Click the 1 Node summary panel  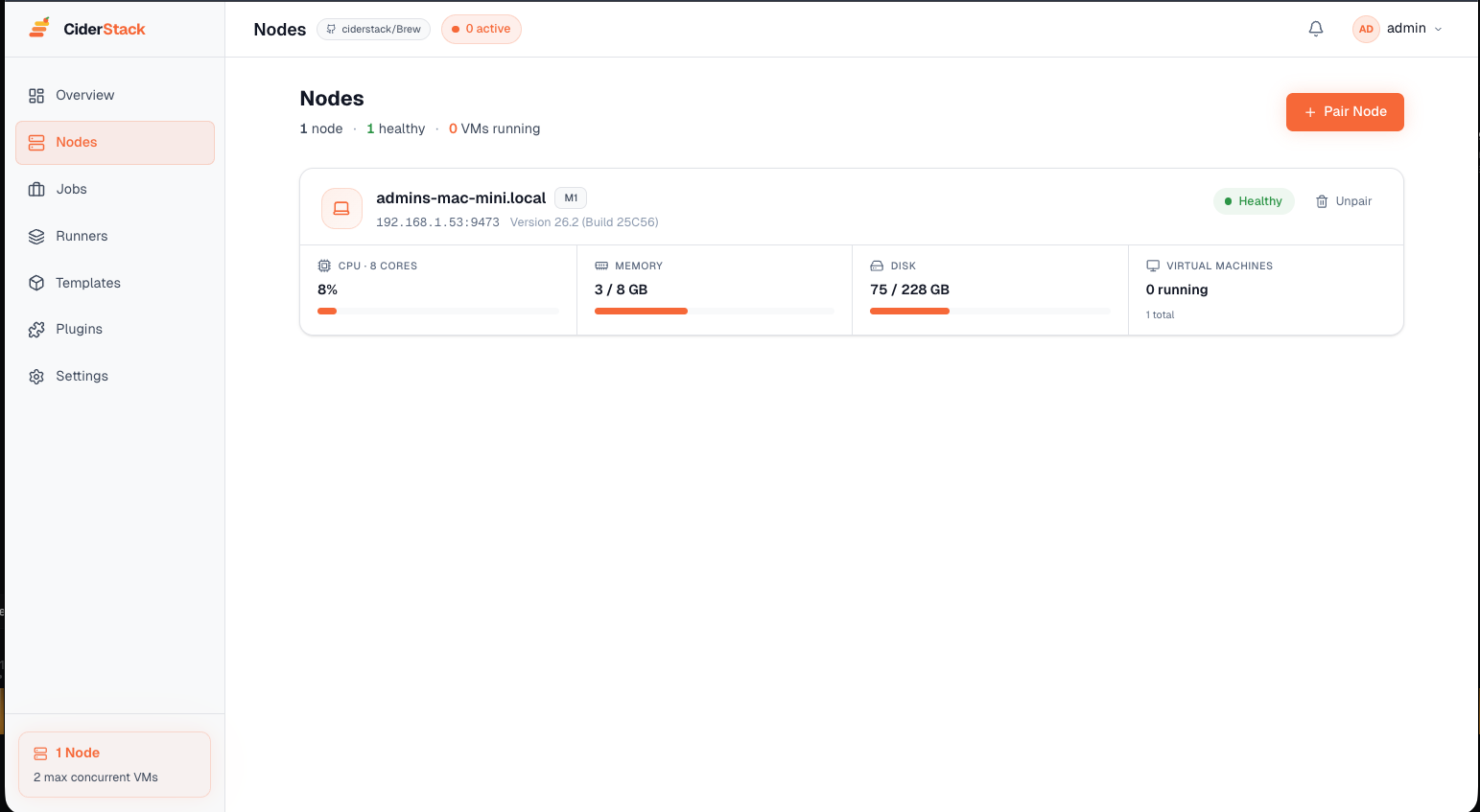pyautogui.click(x=114, y=764)
